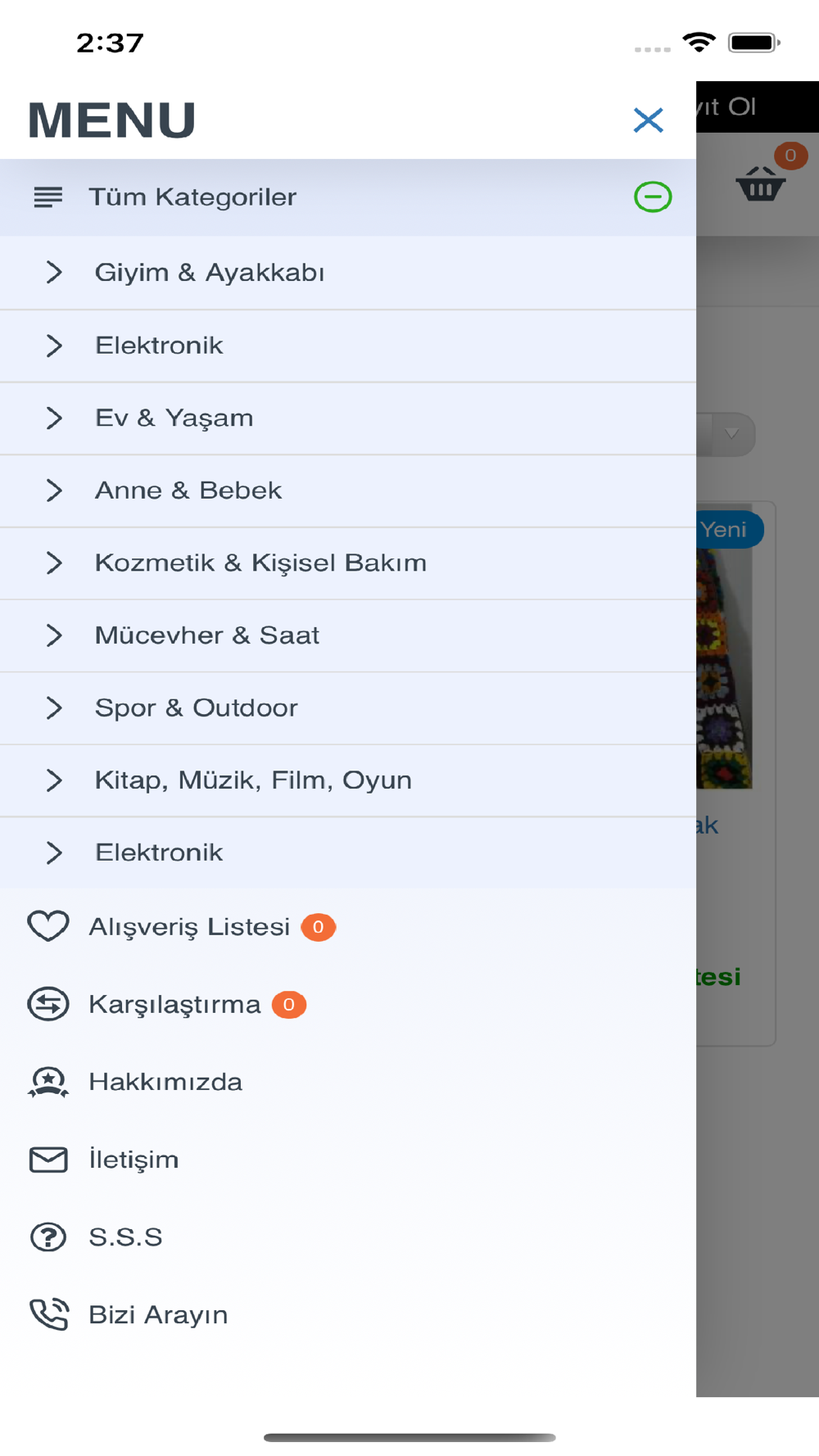Viewport: 819px width, 1456px height.
Task: Tap the question mark icon for S.S.S
Action: [48, 1237]
